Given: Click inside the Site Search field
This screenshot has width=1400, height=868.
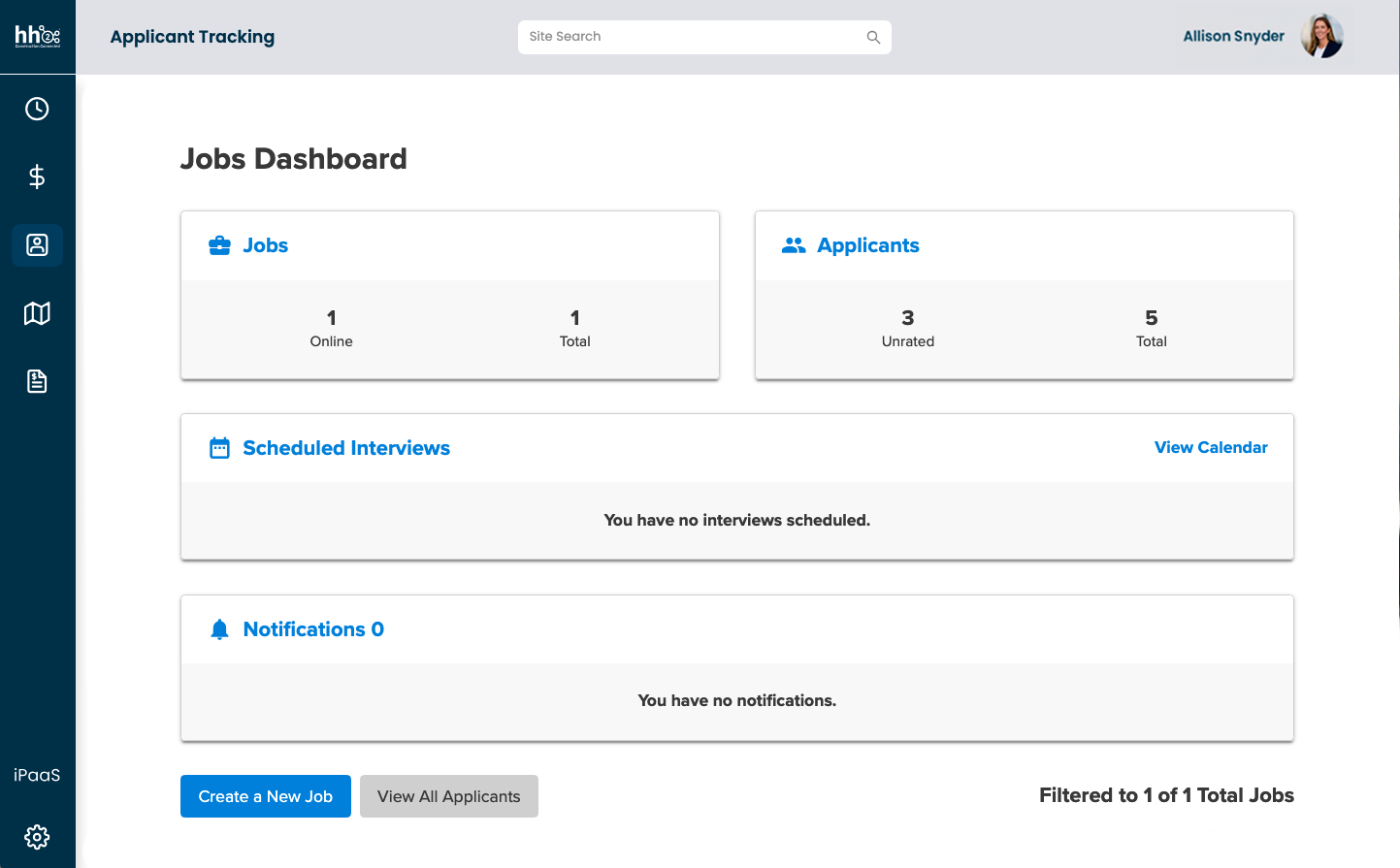Looking at the screenshot, I should click(x=679, y=37).
